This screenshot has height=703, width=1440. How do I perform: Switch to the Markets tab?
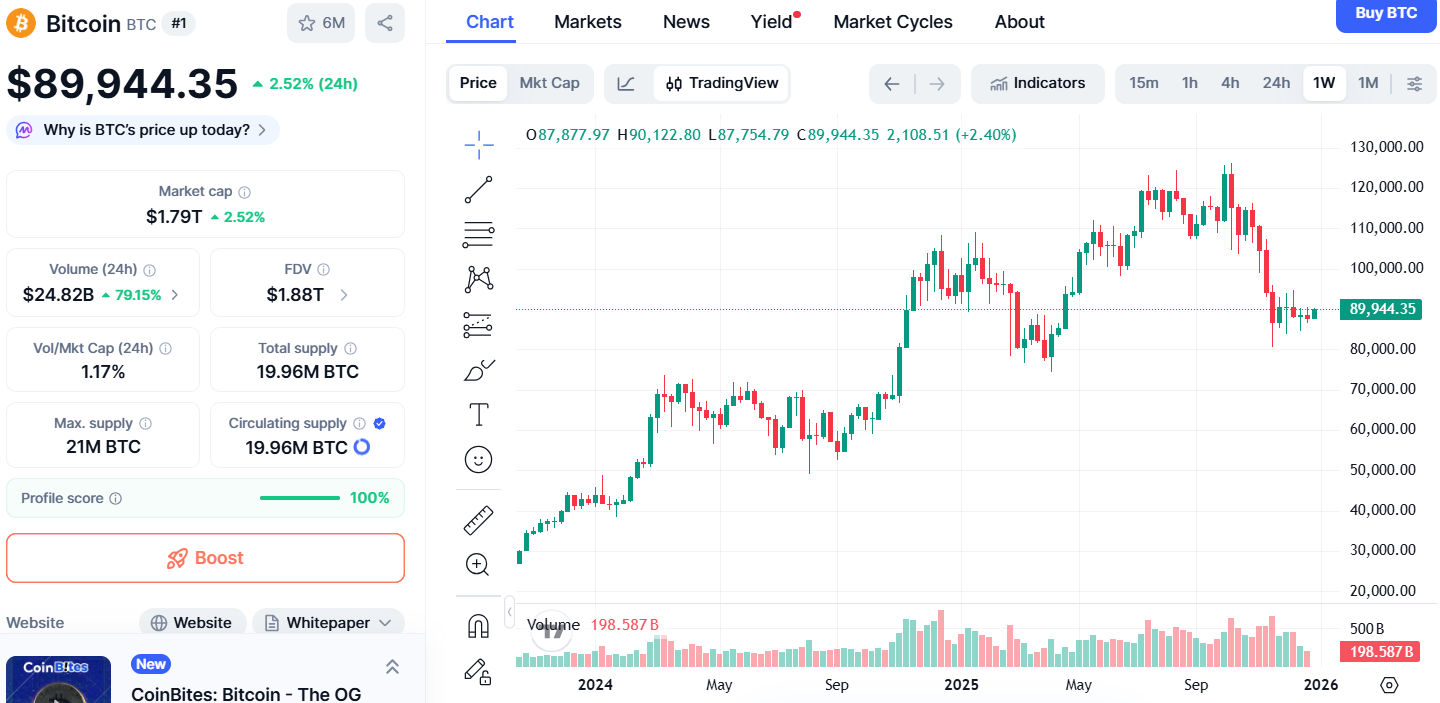point(587,21)
